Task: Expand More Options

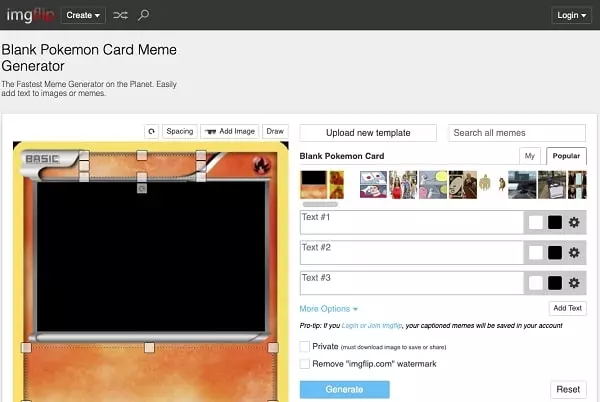Action: [x=328, y=309]
